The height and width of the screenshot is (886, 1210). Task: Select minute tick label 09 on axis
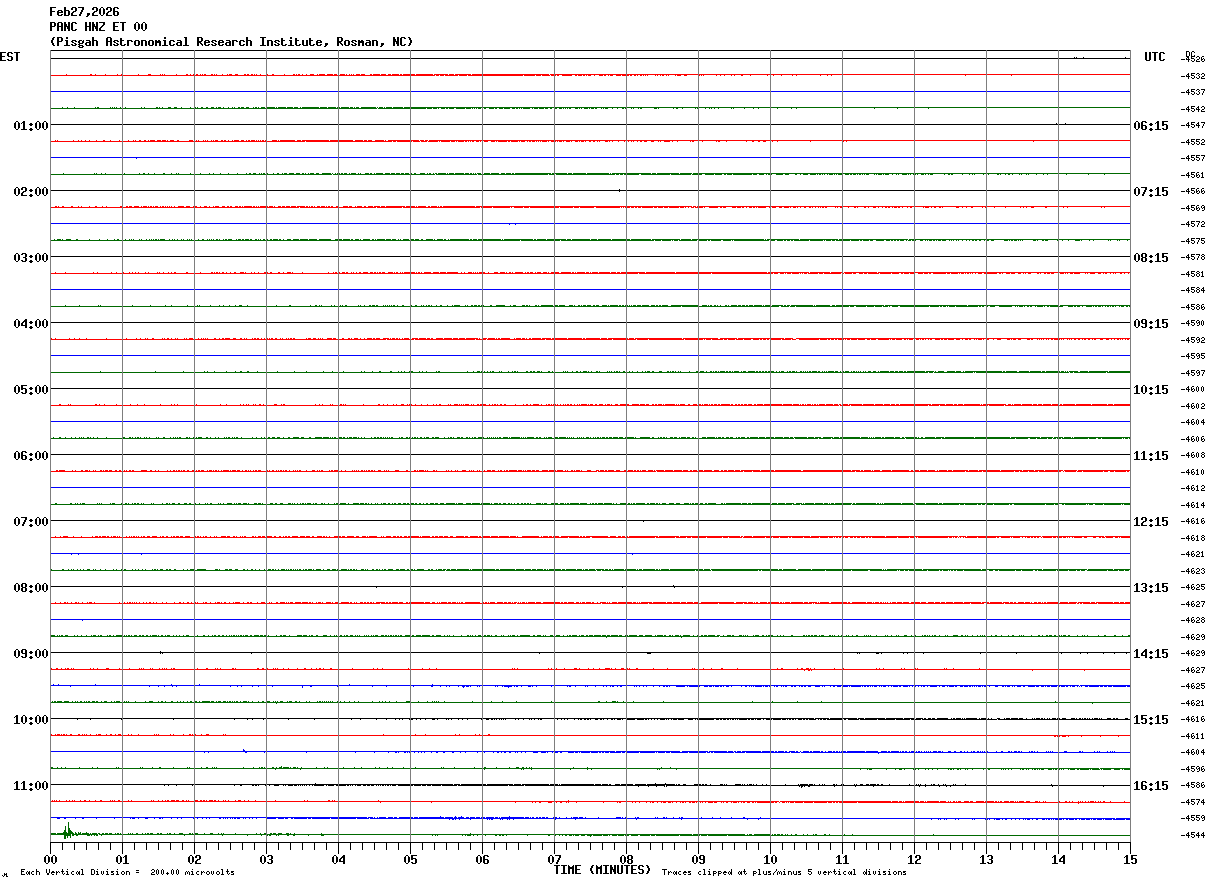tap(698, 859)
